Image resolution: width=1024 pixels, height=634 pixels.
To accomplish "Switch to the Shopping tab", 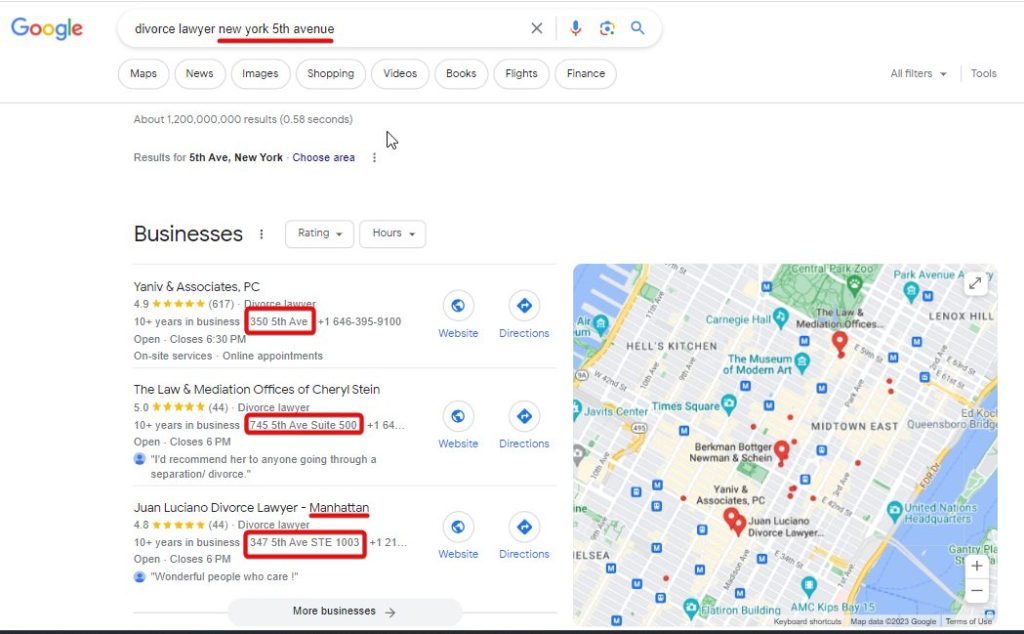I will [x=330, y=74].
